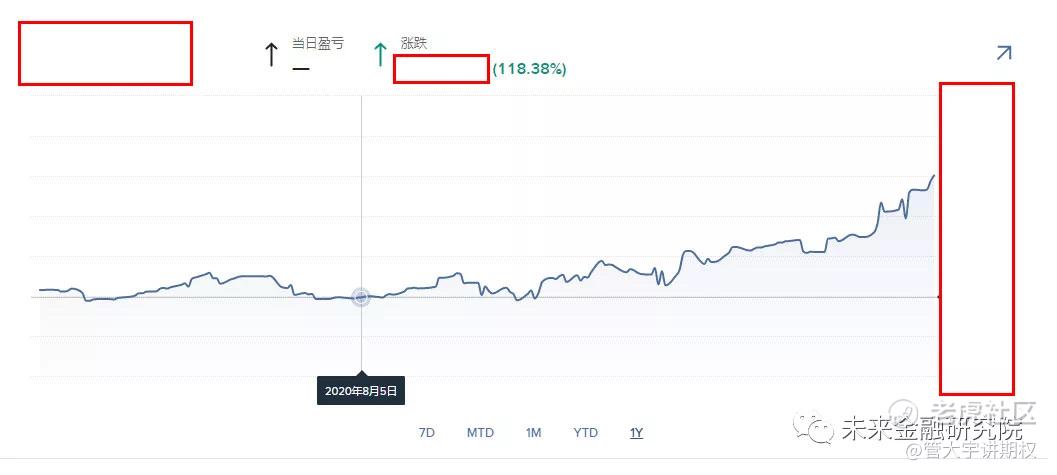Click the WeChat logo in the watermark
The height and width of the screenshot is (475, 1057).
[x=813, y=429]
